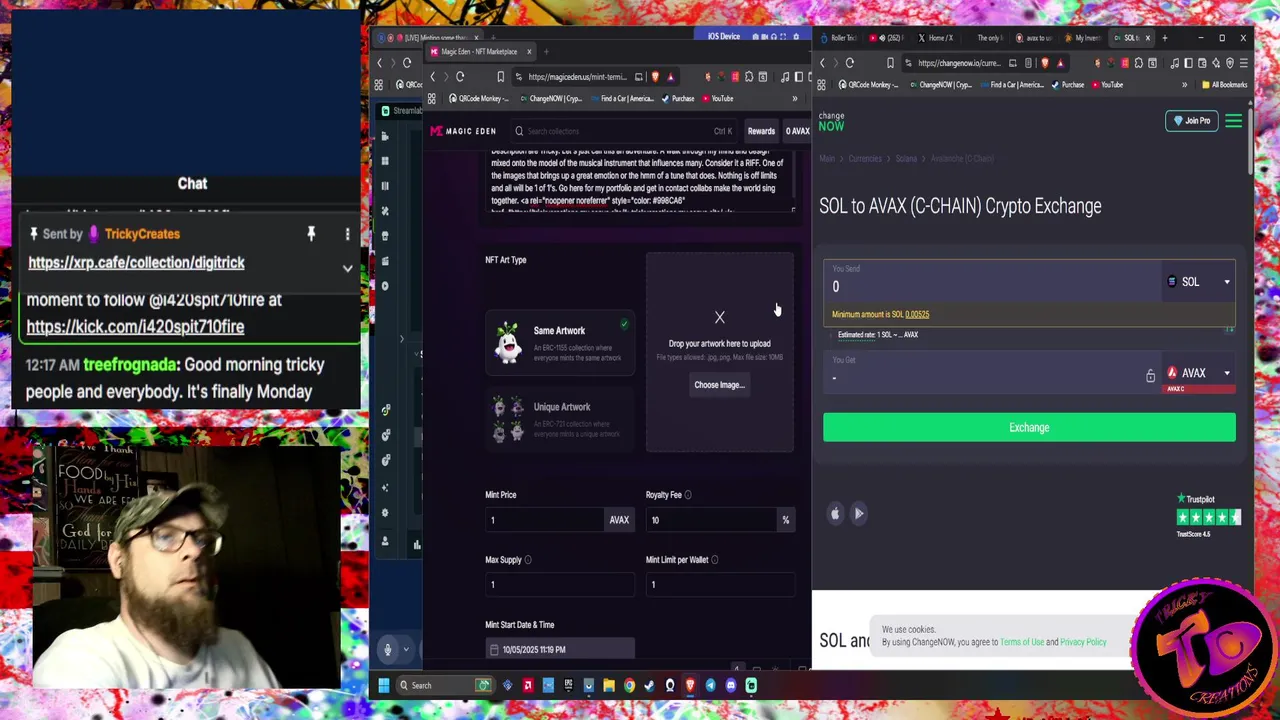This screenshot has width=1280, height=720.
Task: Open Brave Shields icon in ChangeNOW window
Action: click(1045, 63)
